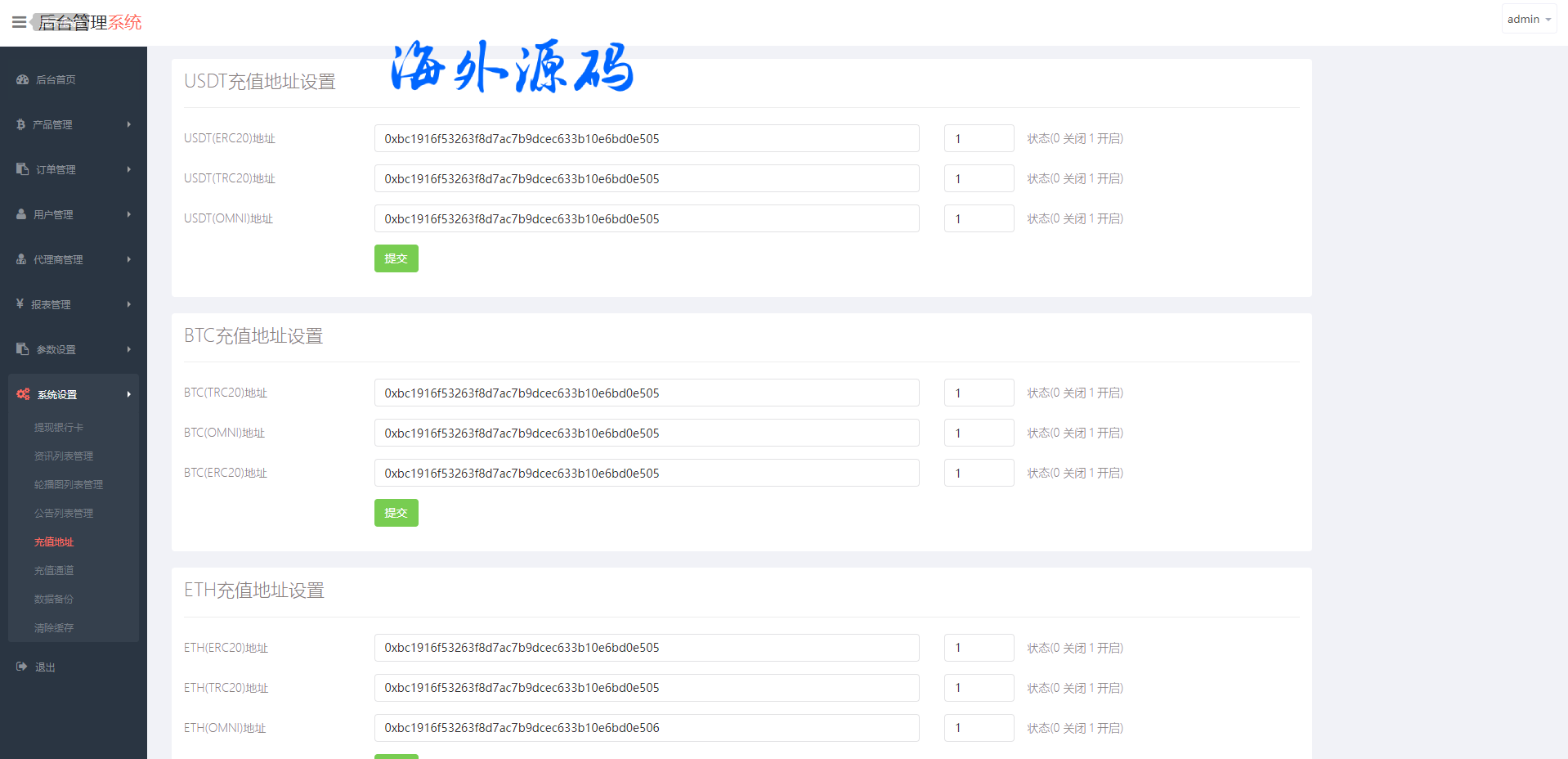Click the ETH(OMNI) status value field
The width and height of the screenshot is (1568, 759).
[979, 728]
